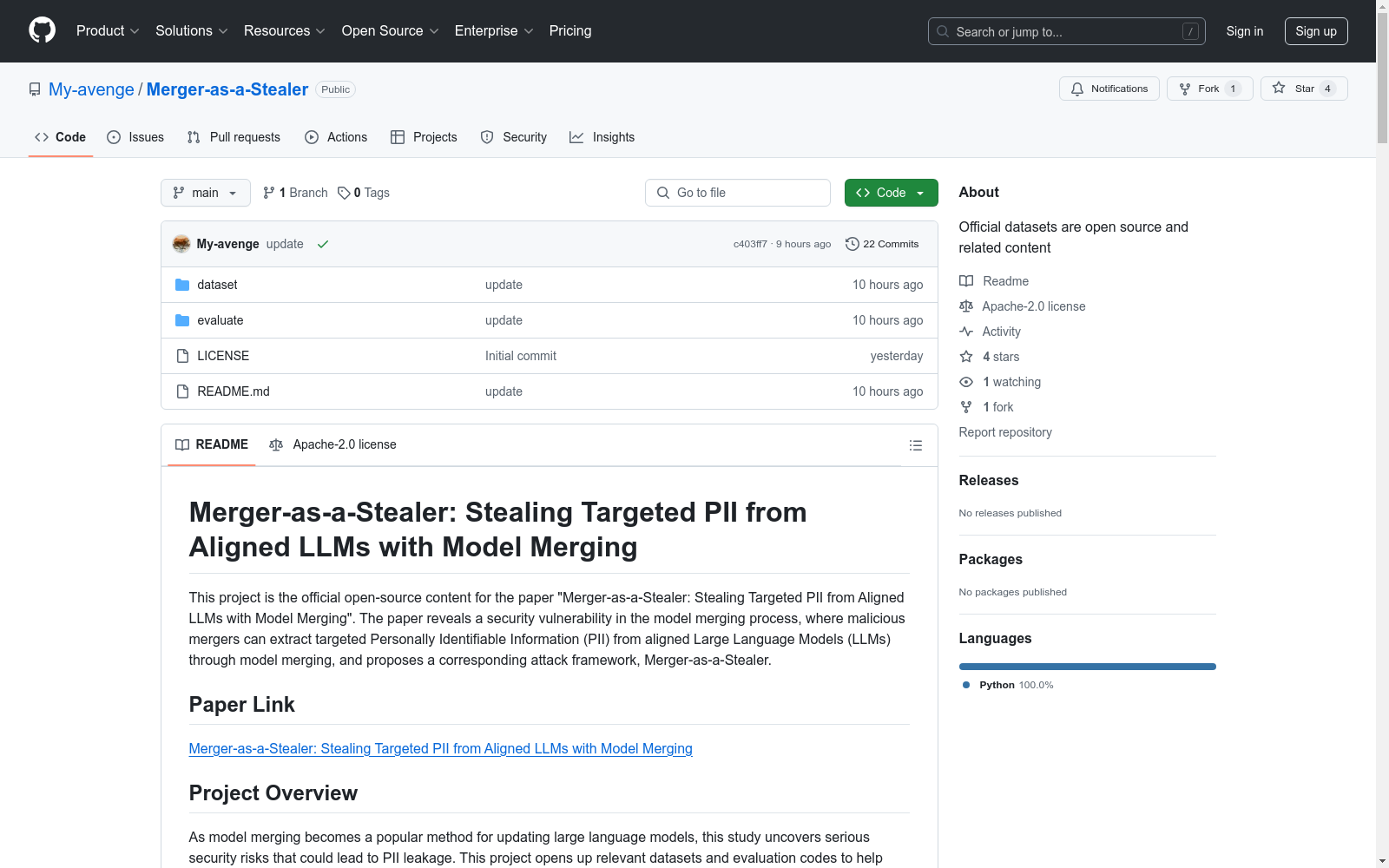
Task: Expand the Product menu
Action: pos(108,31)
